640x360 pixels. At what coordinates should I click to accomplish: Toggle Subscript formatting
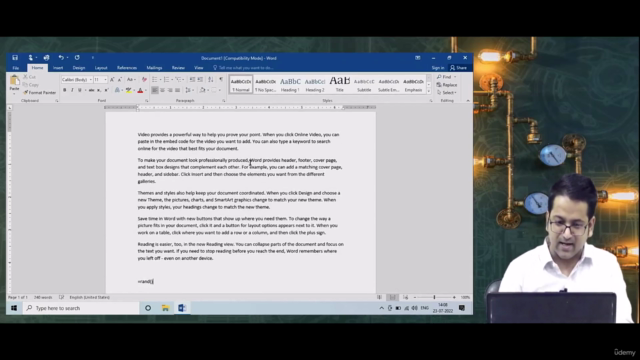click(x=99, y=90)
